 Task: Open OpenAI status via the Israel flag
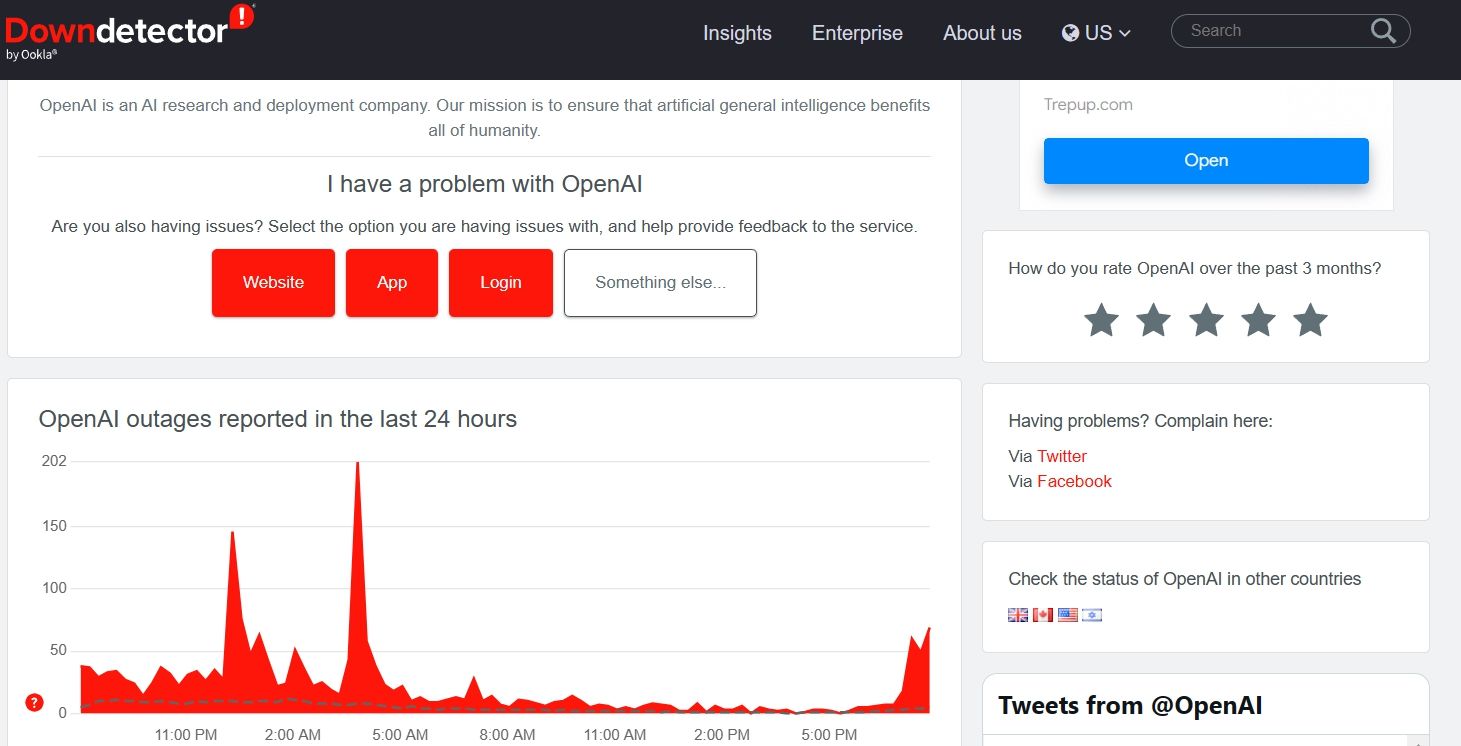pyautogui.click(x=1092, y=615)
